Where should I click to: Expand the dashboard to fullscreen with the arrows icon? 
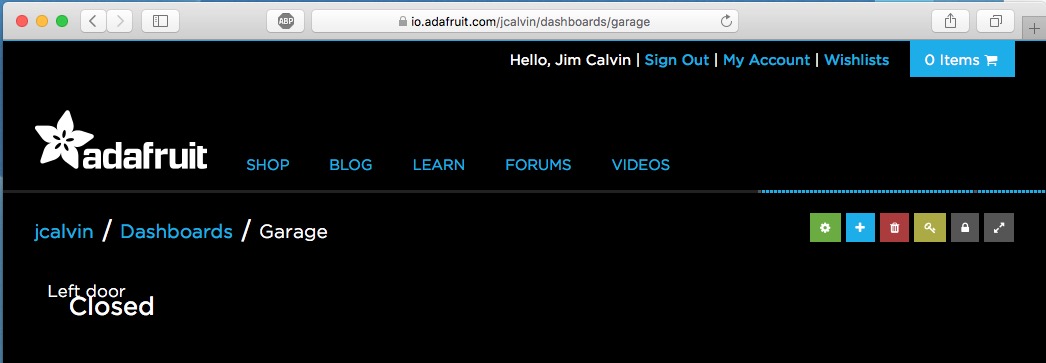click(999, 228)
